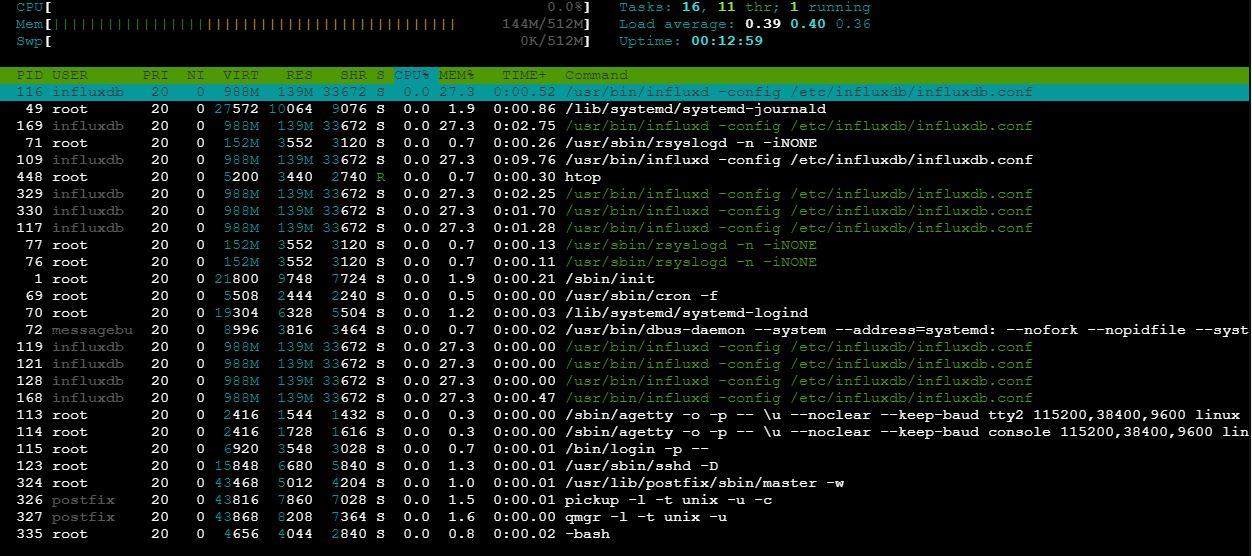Sort by the NI column header

195,75
